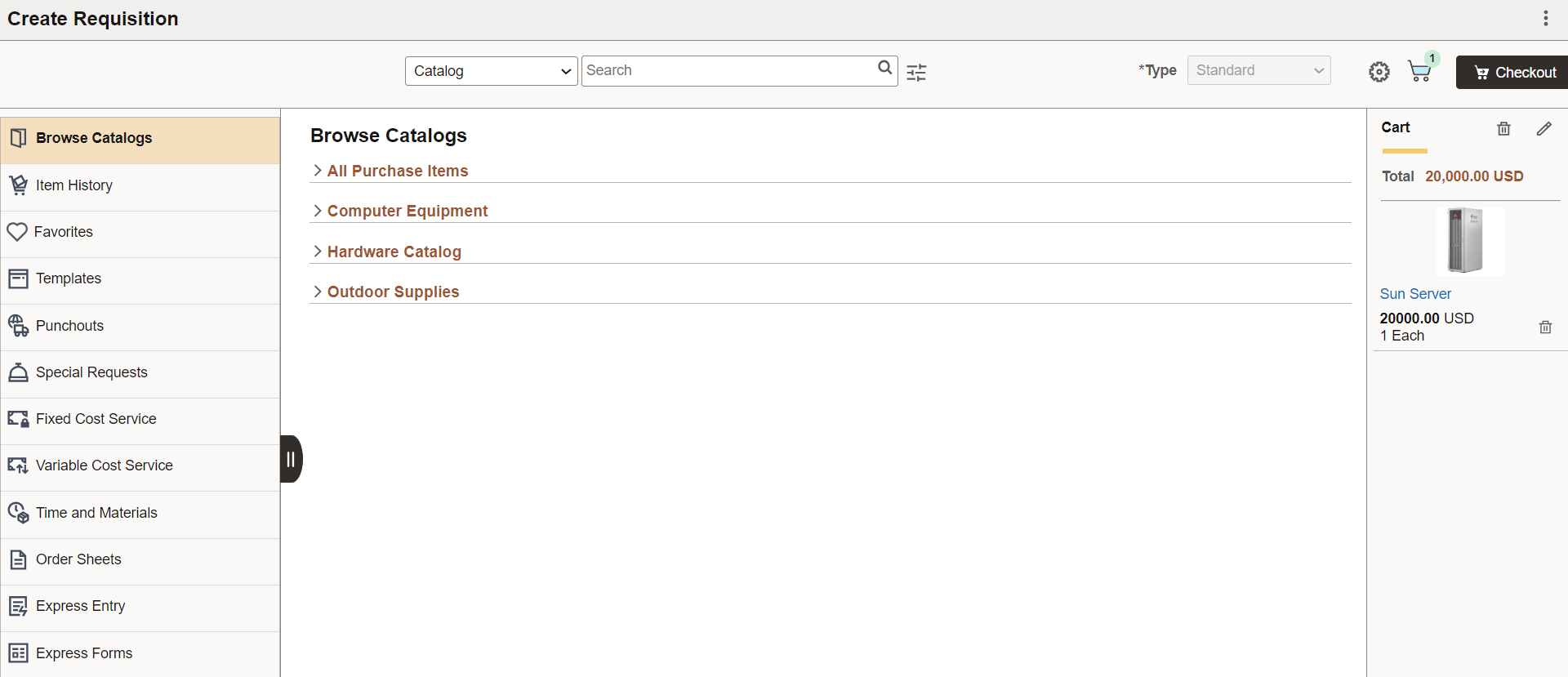
Task: Expand the Outdoor Supplies catalog
Action: 393,292
